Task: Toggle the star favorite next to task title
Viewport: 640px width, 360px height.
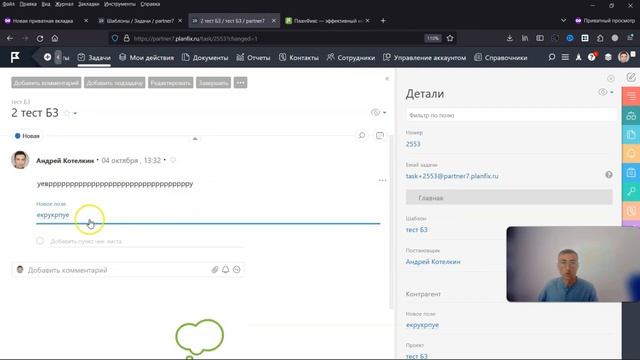Action: [x=67, y=113]
